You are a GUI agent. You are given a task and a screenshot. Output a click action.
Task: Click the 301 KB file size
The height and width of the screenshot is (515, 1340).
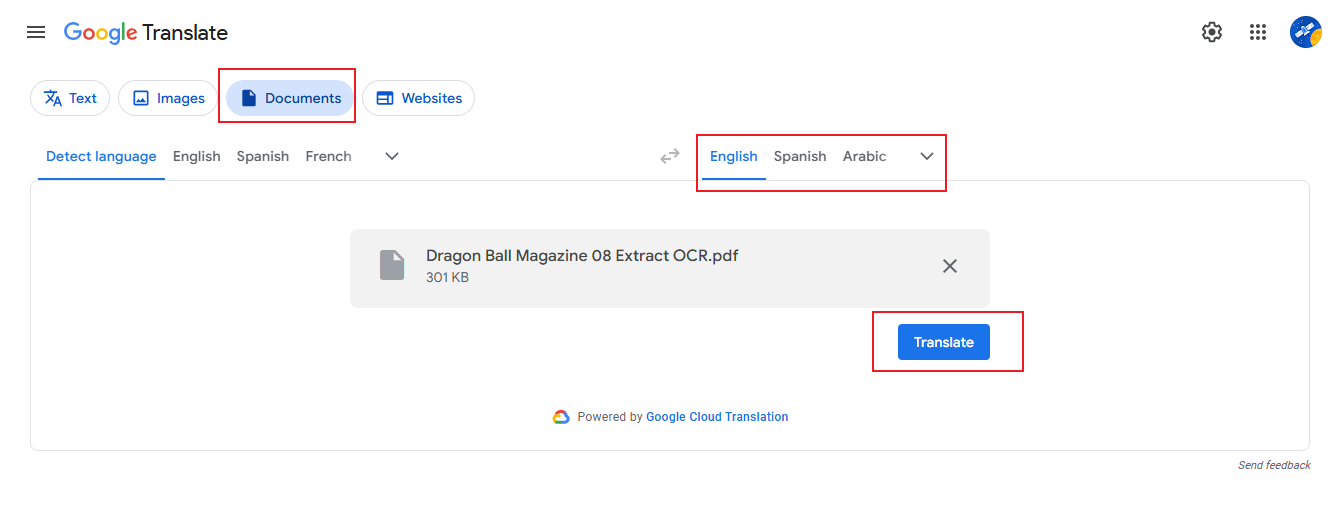(x=447, y=277)
